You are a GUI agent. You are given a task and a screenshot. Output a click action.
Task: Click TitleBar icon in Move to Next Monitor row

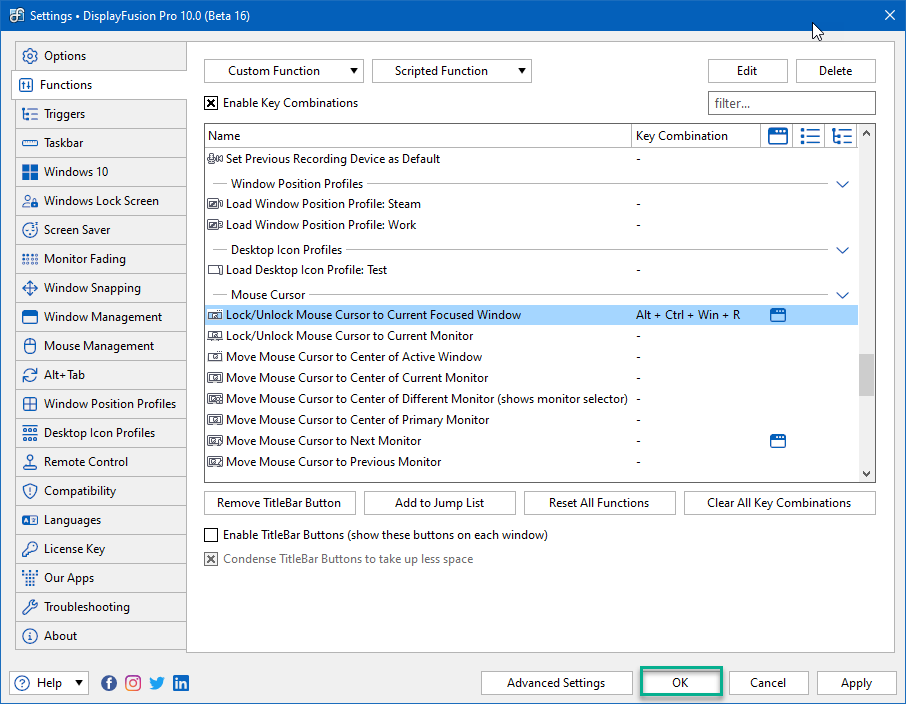[778, 441]
